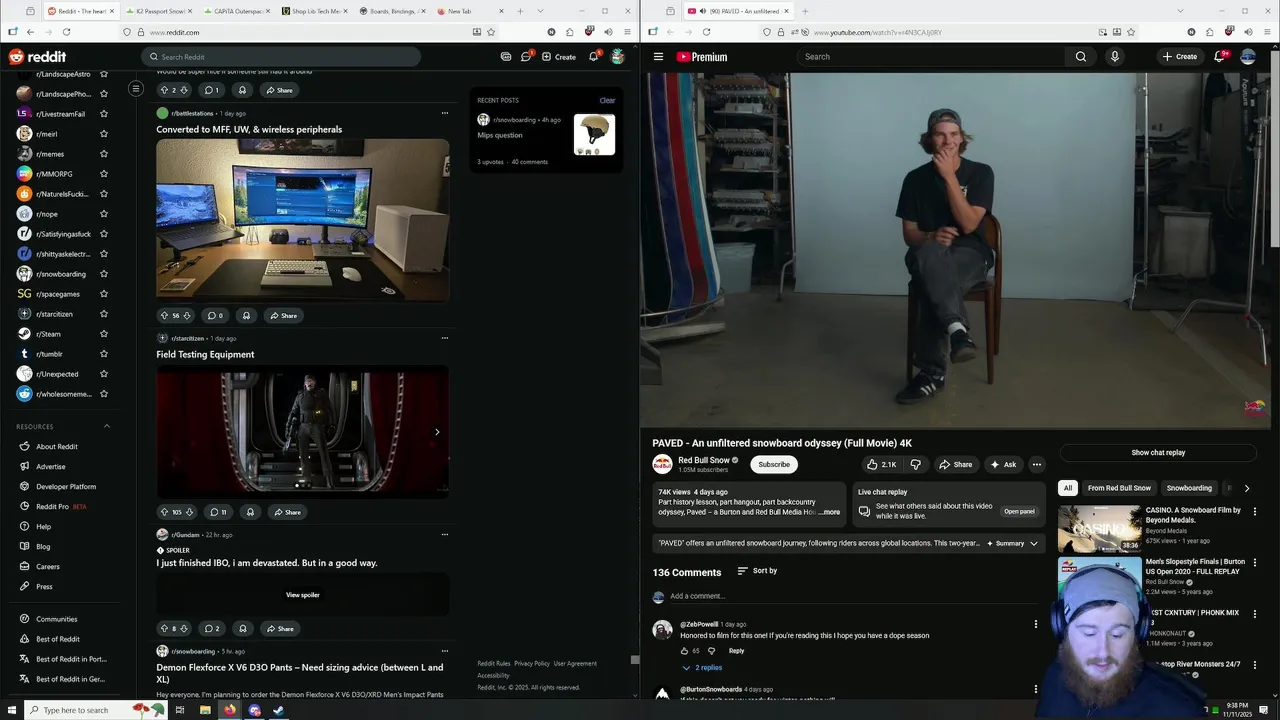Select From Red Bull Snow chip
Viewport: 1280px width, 720px height.
(1119, 488)
